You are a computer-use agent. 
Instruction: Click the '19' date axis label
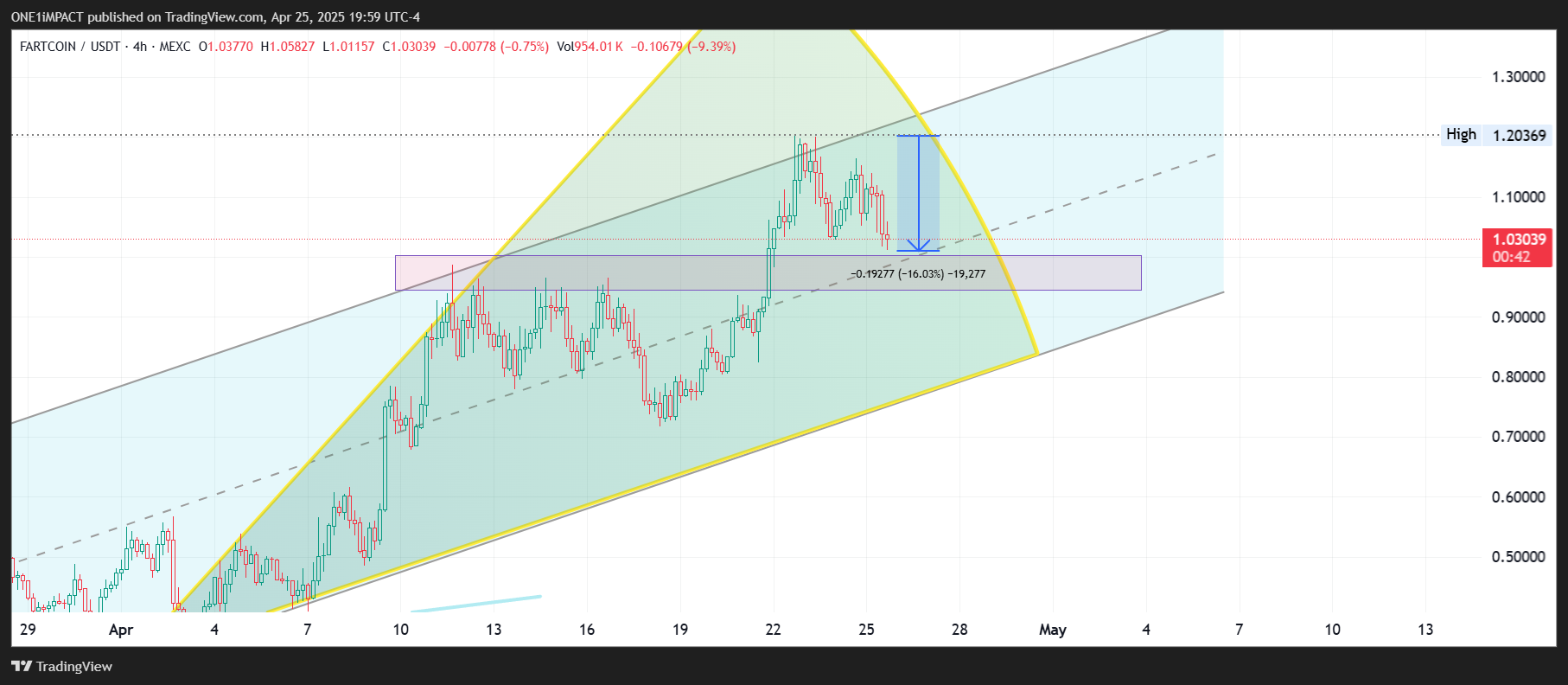(x=680, y=630)
